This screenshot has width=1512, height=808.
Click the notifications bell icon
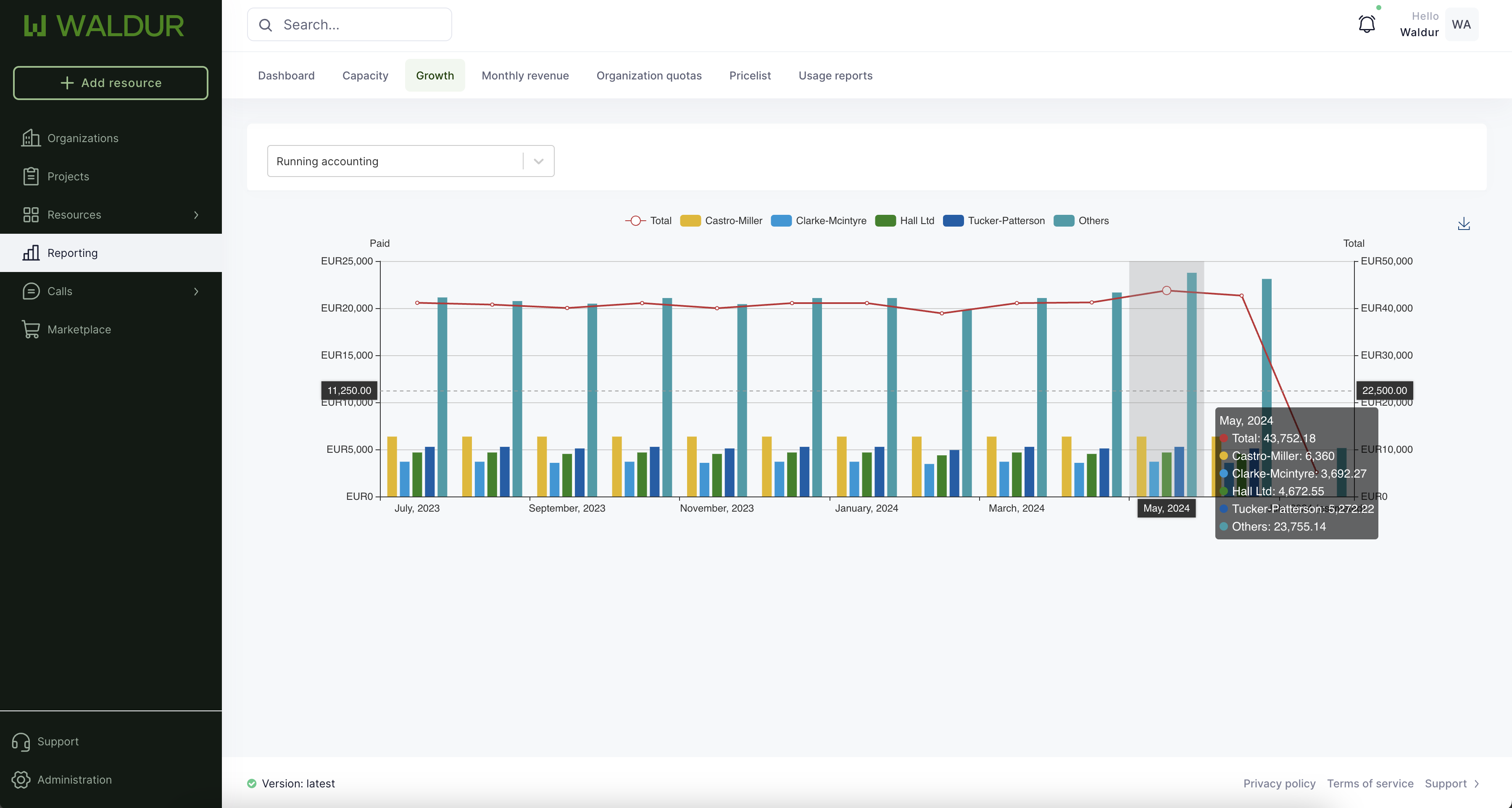[1367, 24]
